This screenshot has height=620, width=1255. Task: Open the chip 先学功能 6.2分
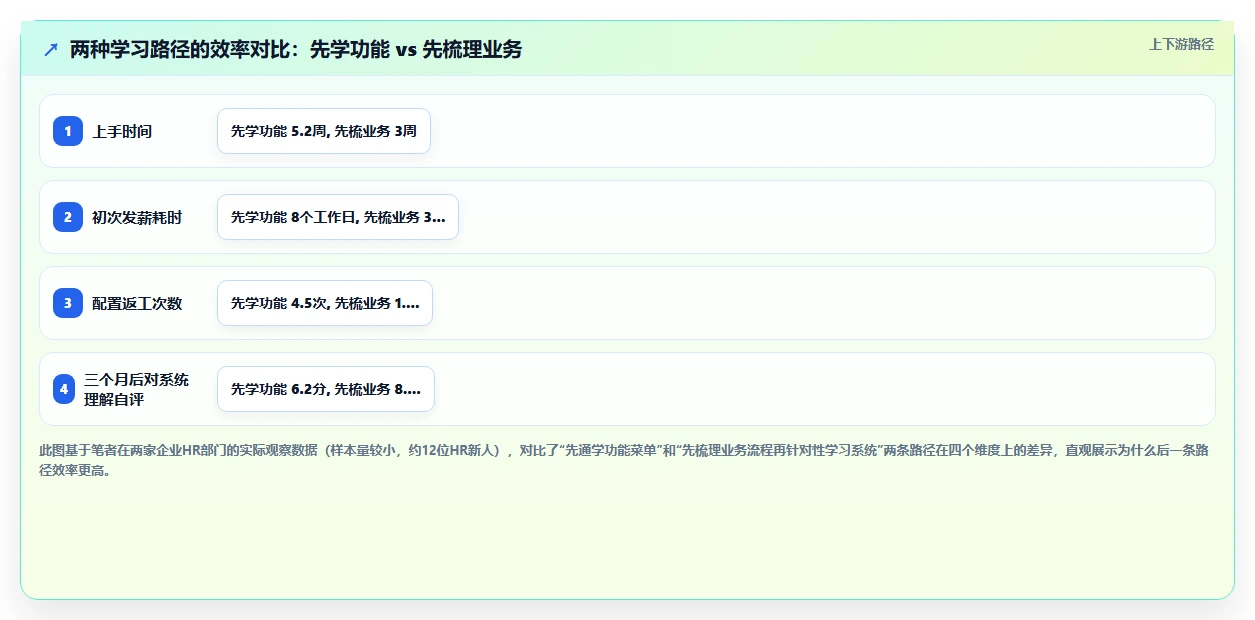pyautogui.click(x=326, y=389)
